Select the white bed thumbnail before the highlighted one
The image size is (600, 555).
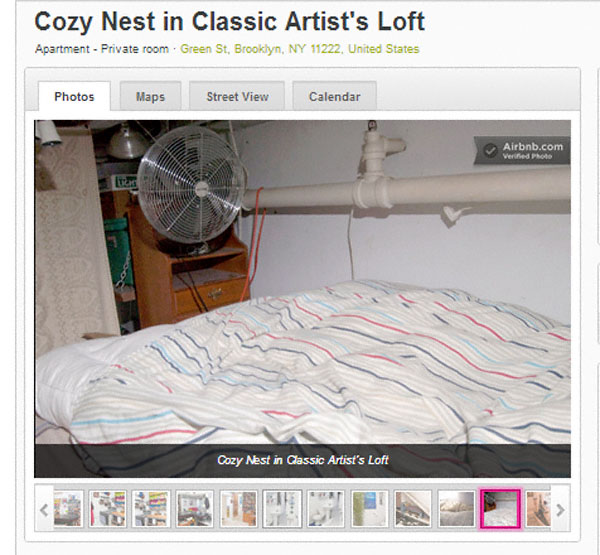point(457,509)
